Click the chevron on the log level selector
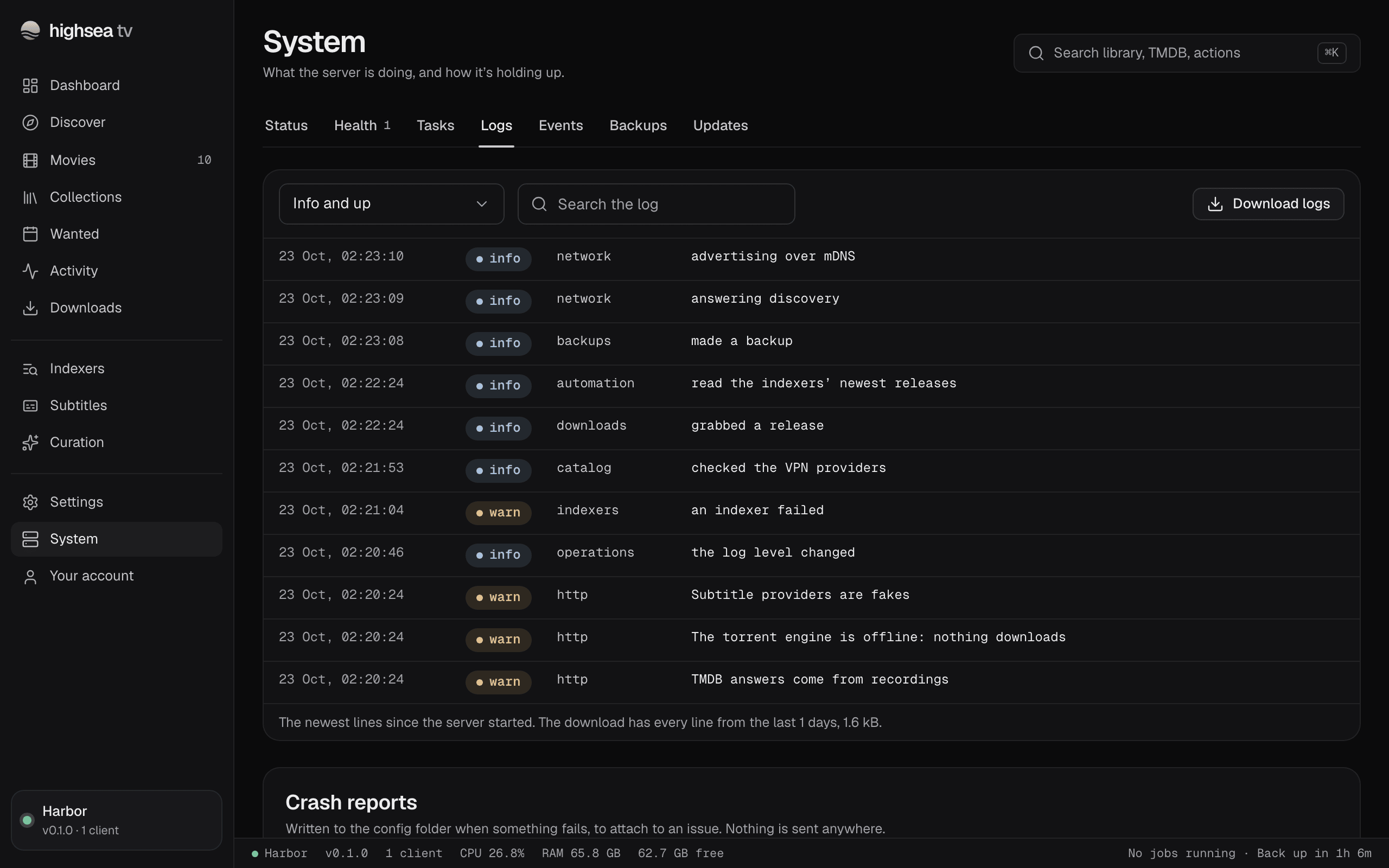The width and height of the screenshot is (1389, 868). coord(482,204)
